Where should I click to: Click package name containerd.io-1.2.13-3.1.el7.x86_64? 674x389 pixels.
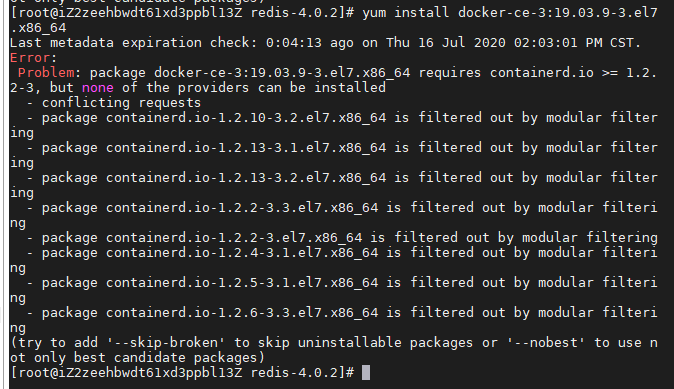pyautogui.click(x=246, y=148)
